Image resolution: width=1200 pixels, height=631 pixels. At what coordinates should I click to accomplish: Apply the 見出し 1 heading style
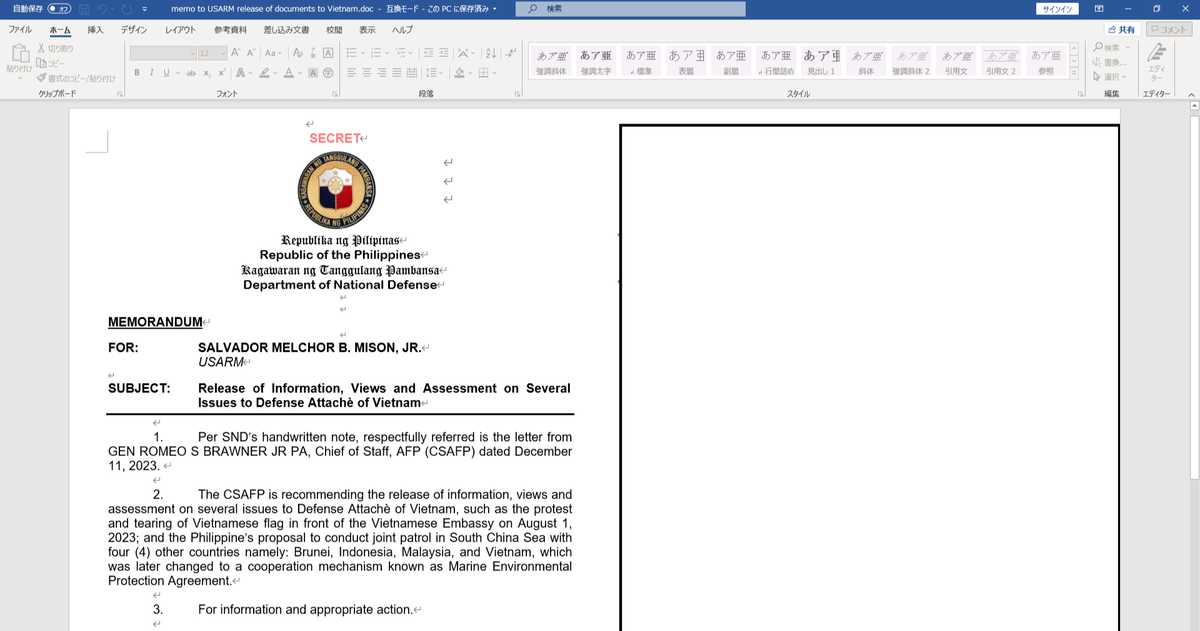pos(822,62)
